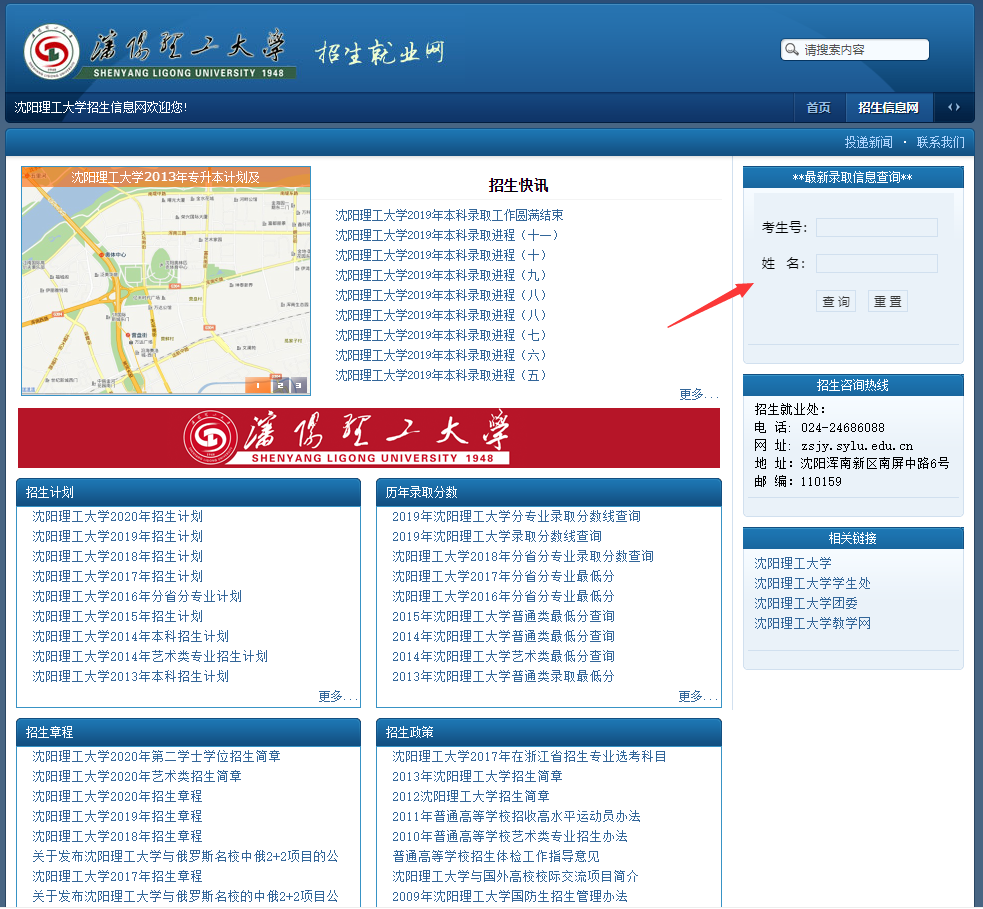This screenshot has height=909, width=983.
Task: Open 2011年普通高等学校招收高水平运动员办法
Action: pos(516,817)
